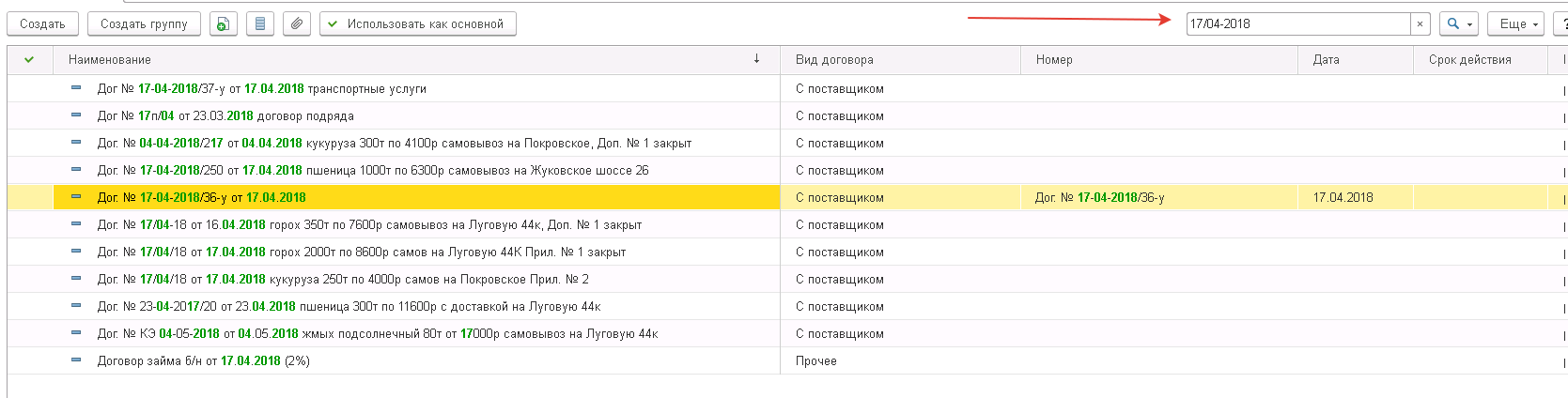Toggle main-contract mark for the 17-04-2018/250 row

[x=29, y=170]
